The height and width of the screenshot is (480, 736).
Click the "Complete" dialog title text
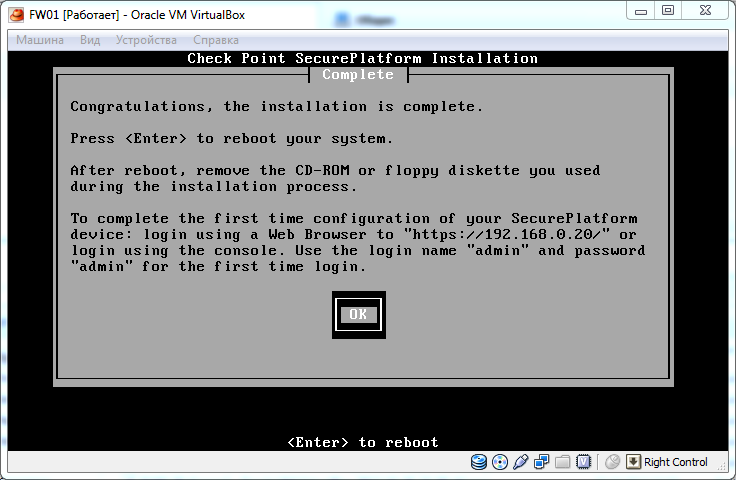pos(358,75)
